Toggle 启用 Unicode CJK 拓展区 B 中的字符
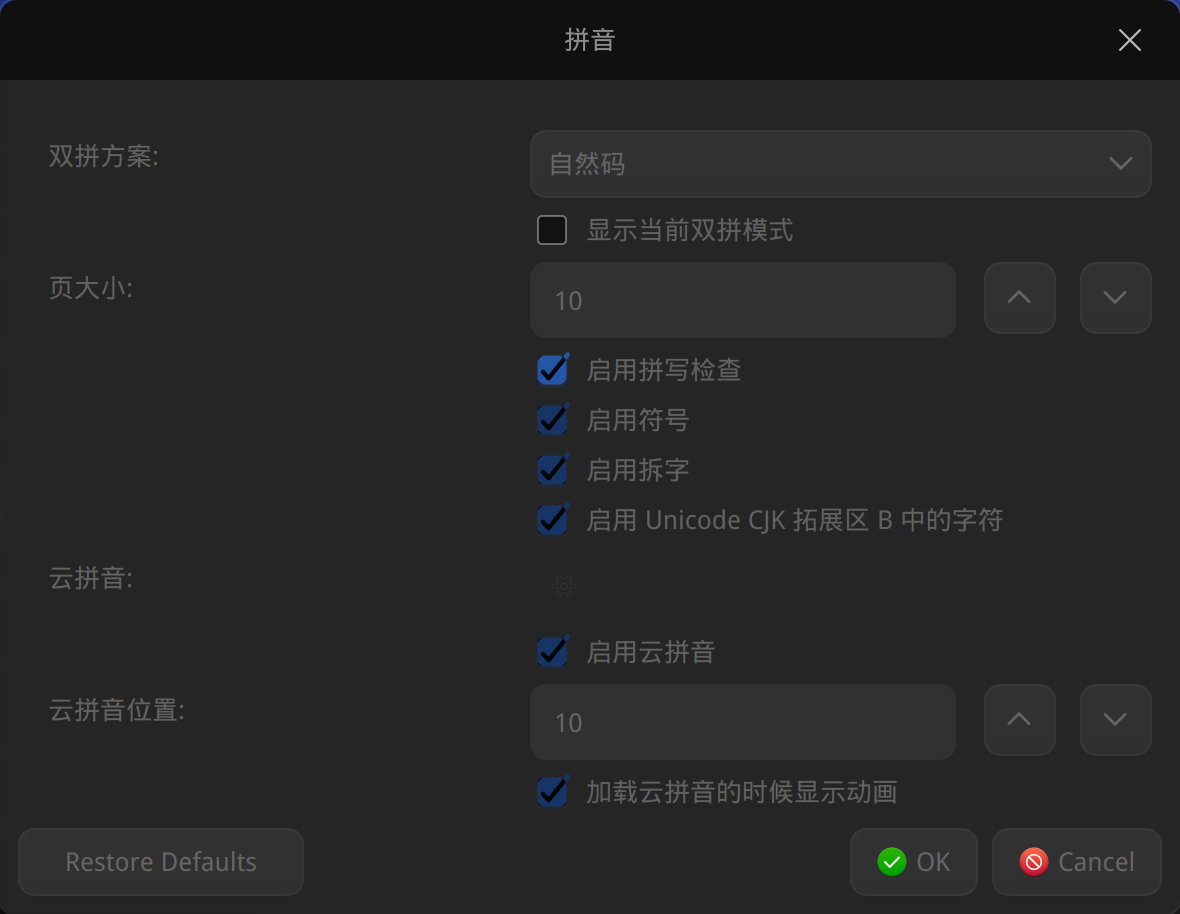The height and width of the screenshot is (914, 1180). click(552, 520)
